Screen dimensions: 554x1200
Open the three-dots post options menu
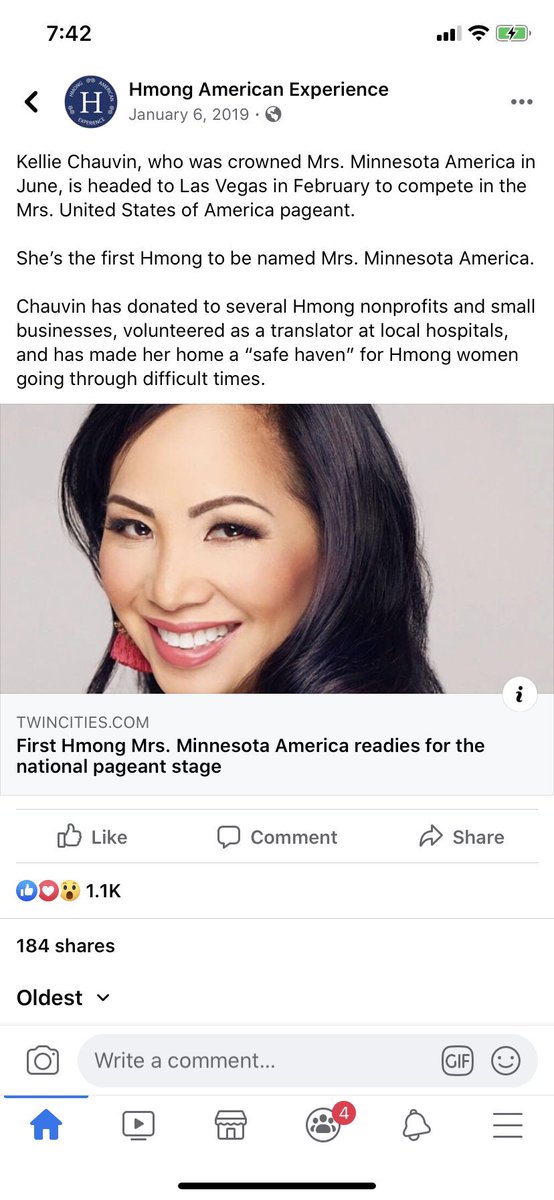(x=521, y=102)
